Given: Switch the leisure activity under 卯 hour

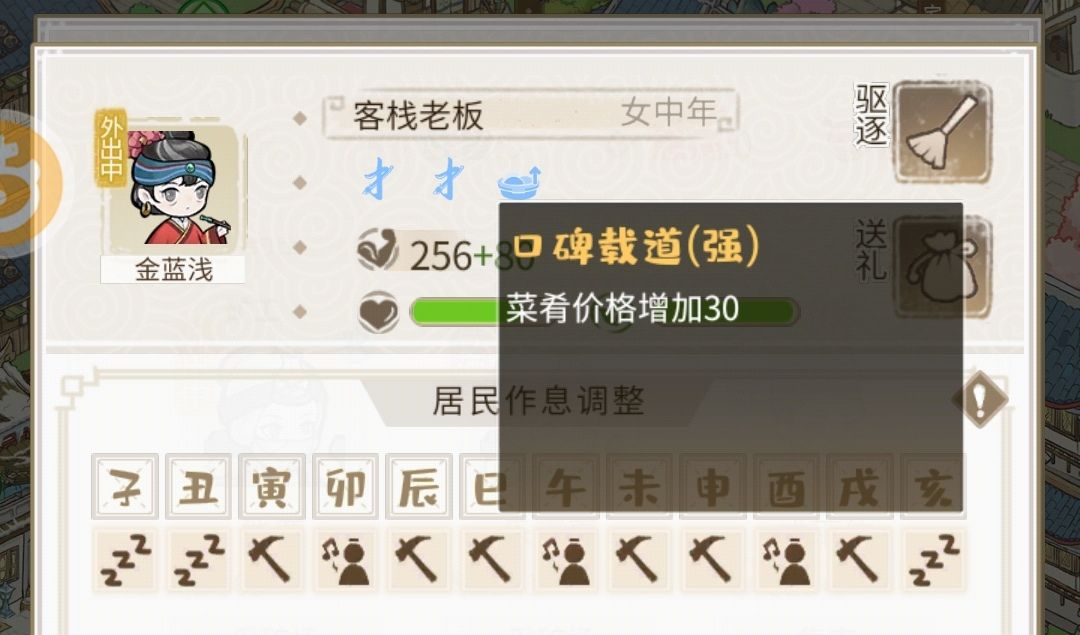Looking at the screenshot, I should (x=346, y=561).
